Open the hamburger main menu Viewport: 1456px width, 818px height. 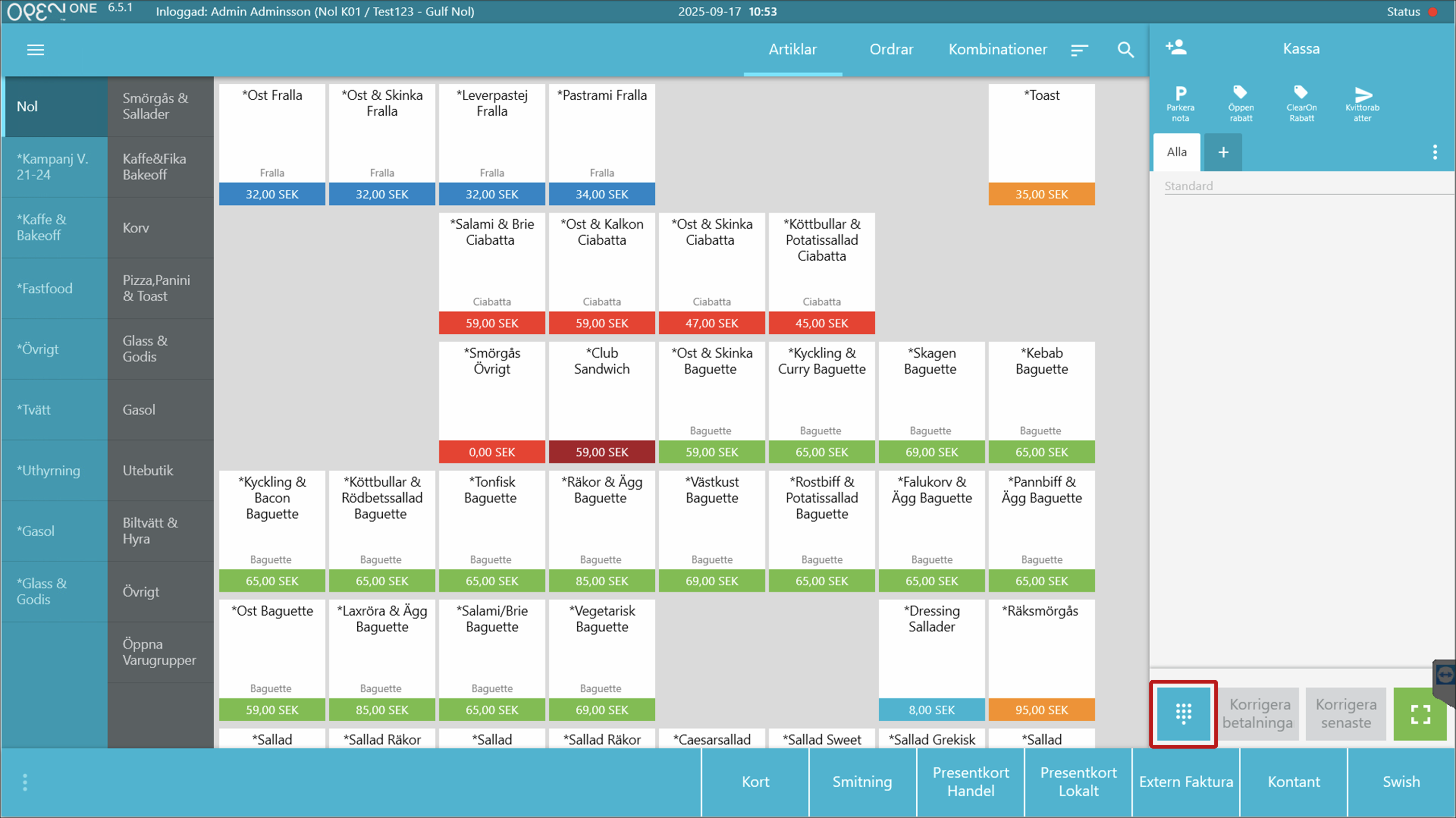35,50
